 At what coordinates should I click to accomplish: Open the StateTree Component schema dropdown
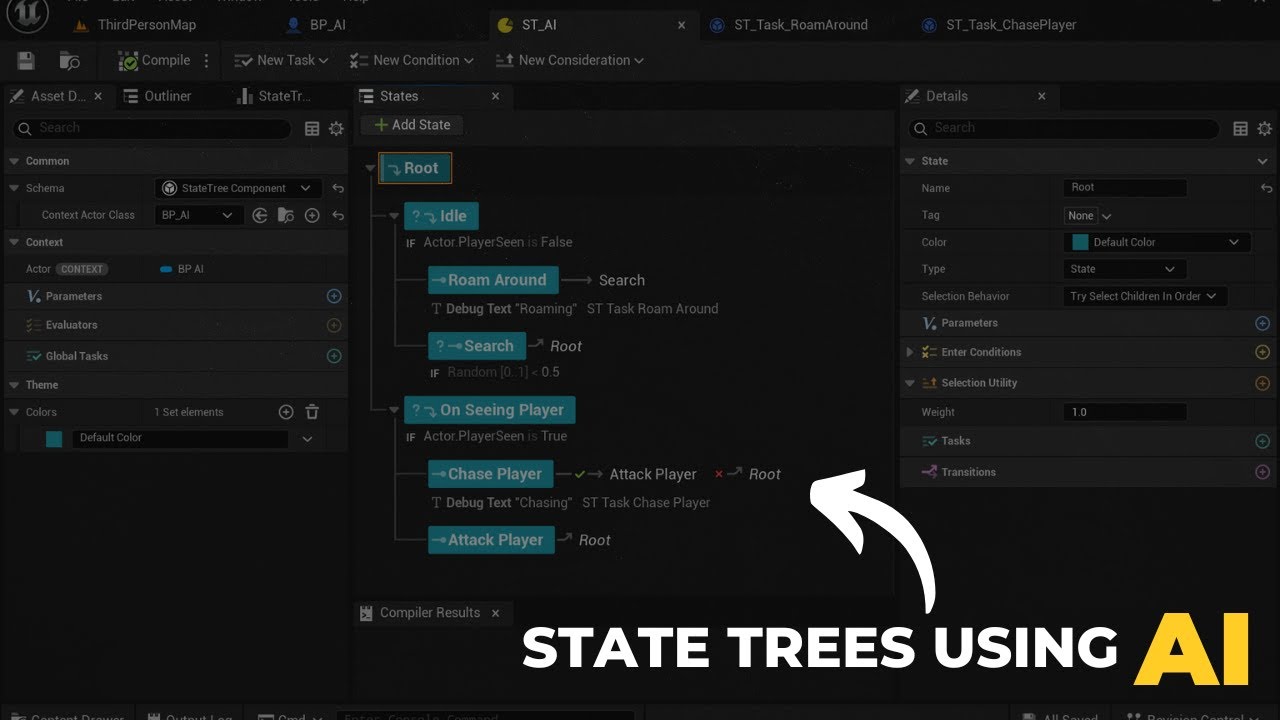239,188
